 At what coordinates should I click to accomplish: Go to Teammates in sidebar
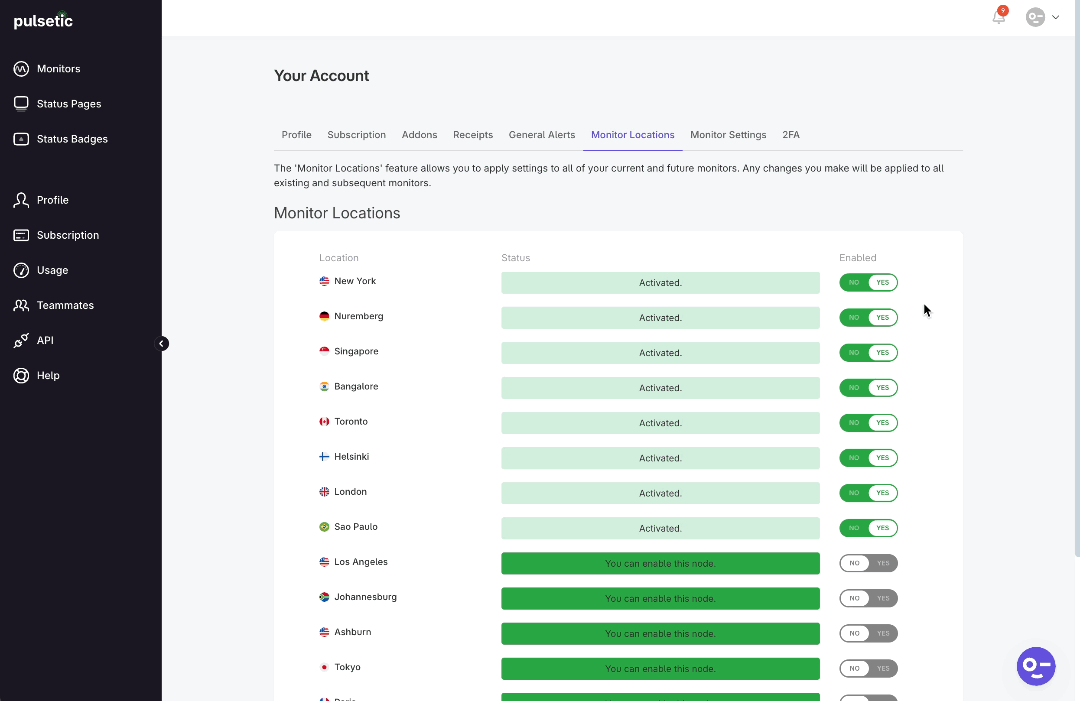[65, 306]
